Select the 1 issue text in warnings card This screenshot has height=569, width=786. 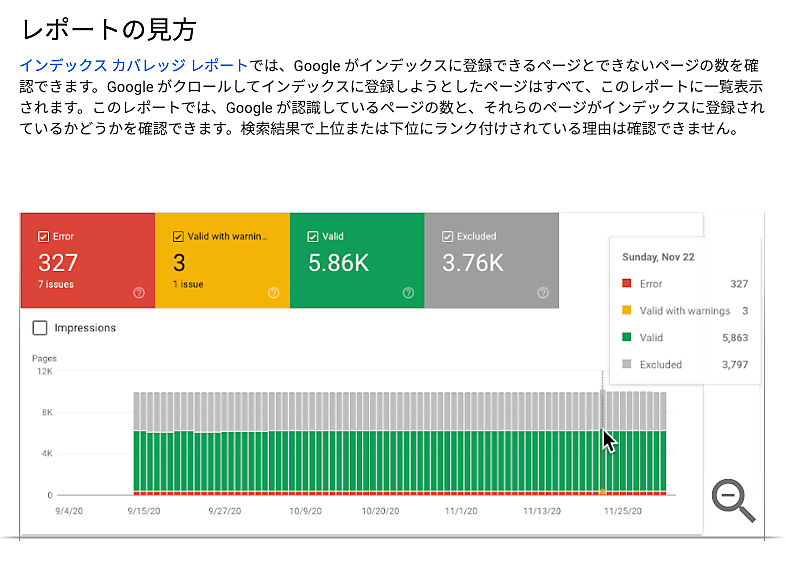(188, 285)
